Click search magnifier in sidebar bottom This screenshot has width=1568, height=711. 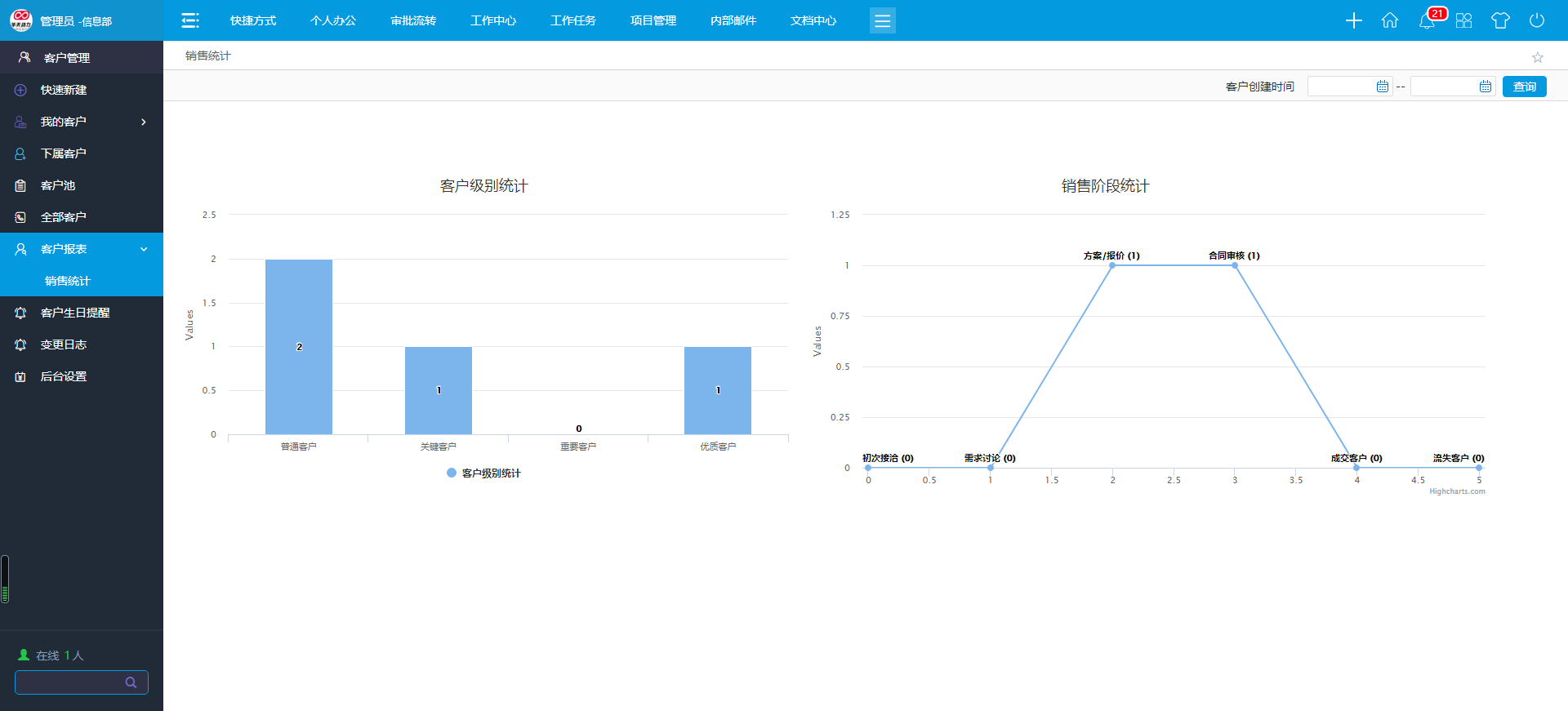coord(131,682)
